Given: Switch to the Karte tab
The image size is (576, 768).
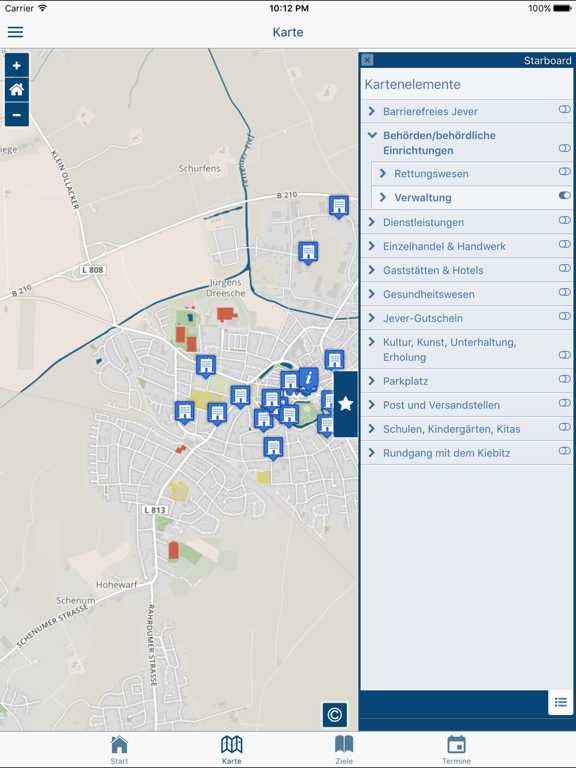Looking at the screenshot, I should (x=232, y=749).
